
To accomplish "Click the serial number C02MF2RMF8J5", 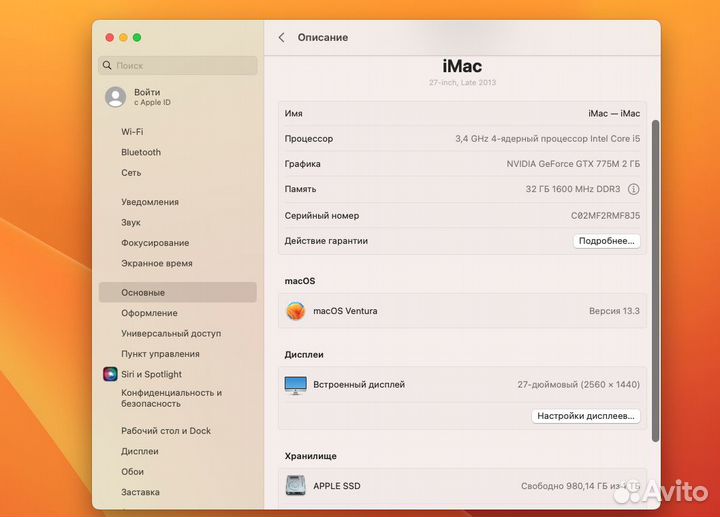I will coord(605,216).
